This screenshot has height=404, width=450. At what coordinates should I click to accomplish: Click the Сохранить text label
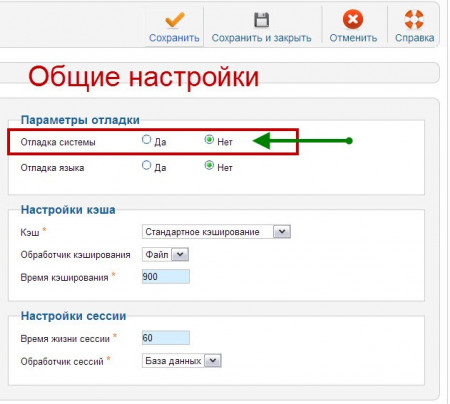tap(174, 38)
